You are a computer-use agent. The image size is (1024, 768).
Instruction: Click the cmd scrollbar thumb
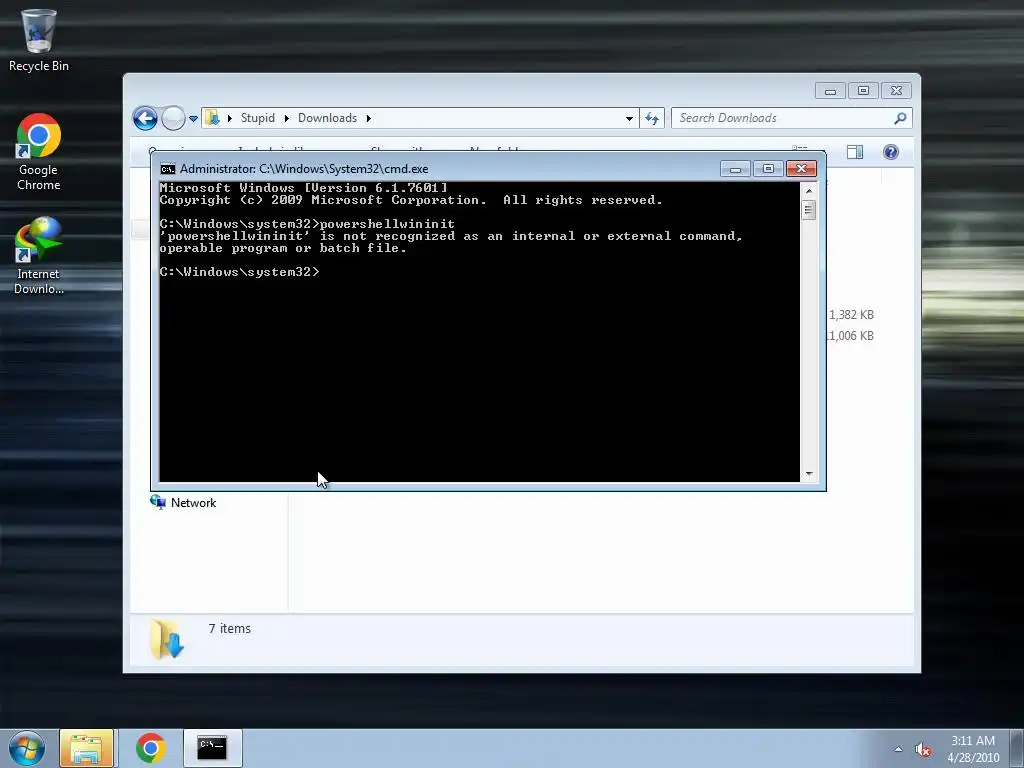(808, 210)
